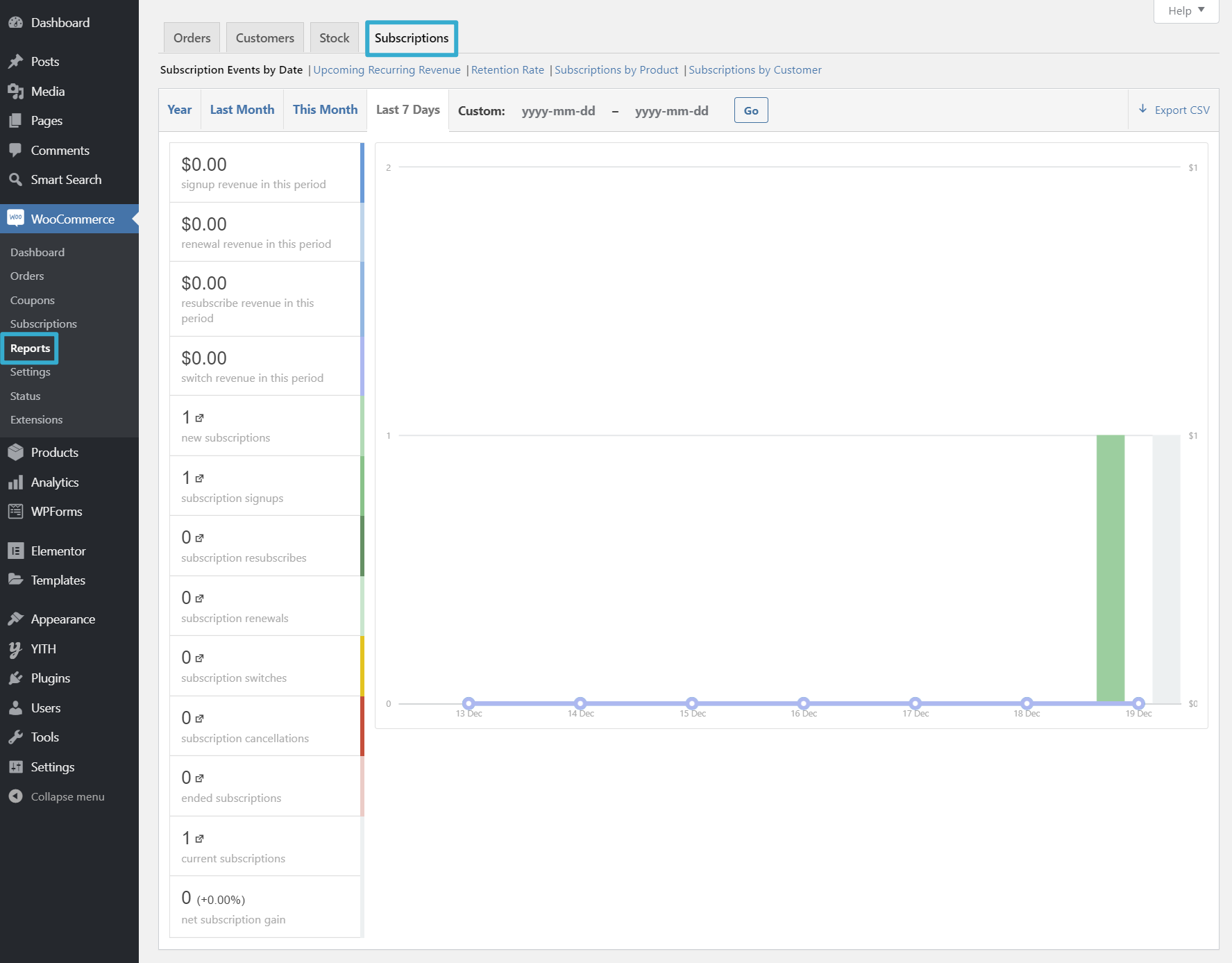Screen dimensions: 1232x963
Task: Select the This Month range tab
Action: (325, 110)
